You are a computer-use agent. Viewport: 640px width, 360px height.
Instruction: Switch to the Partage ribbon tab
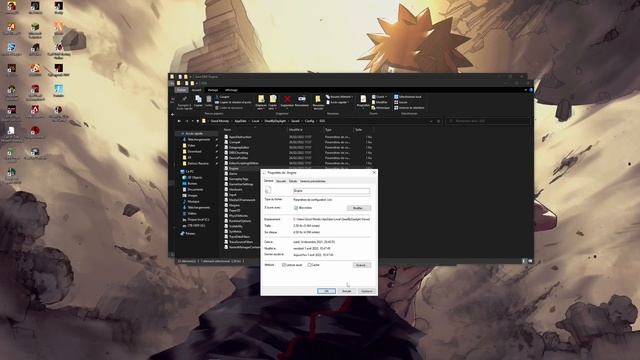coord(213,90)
